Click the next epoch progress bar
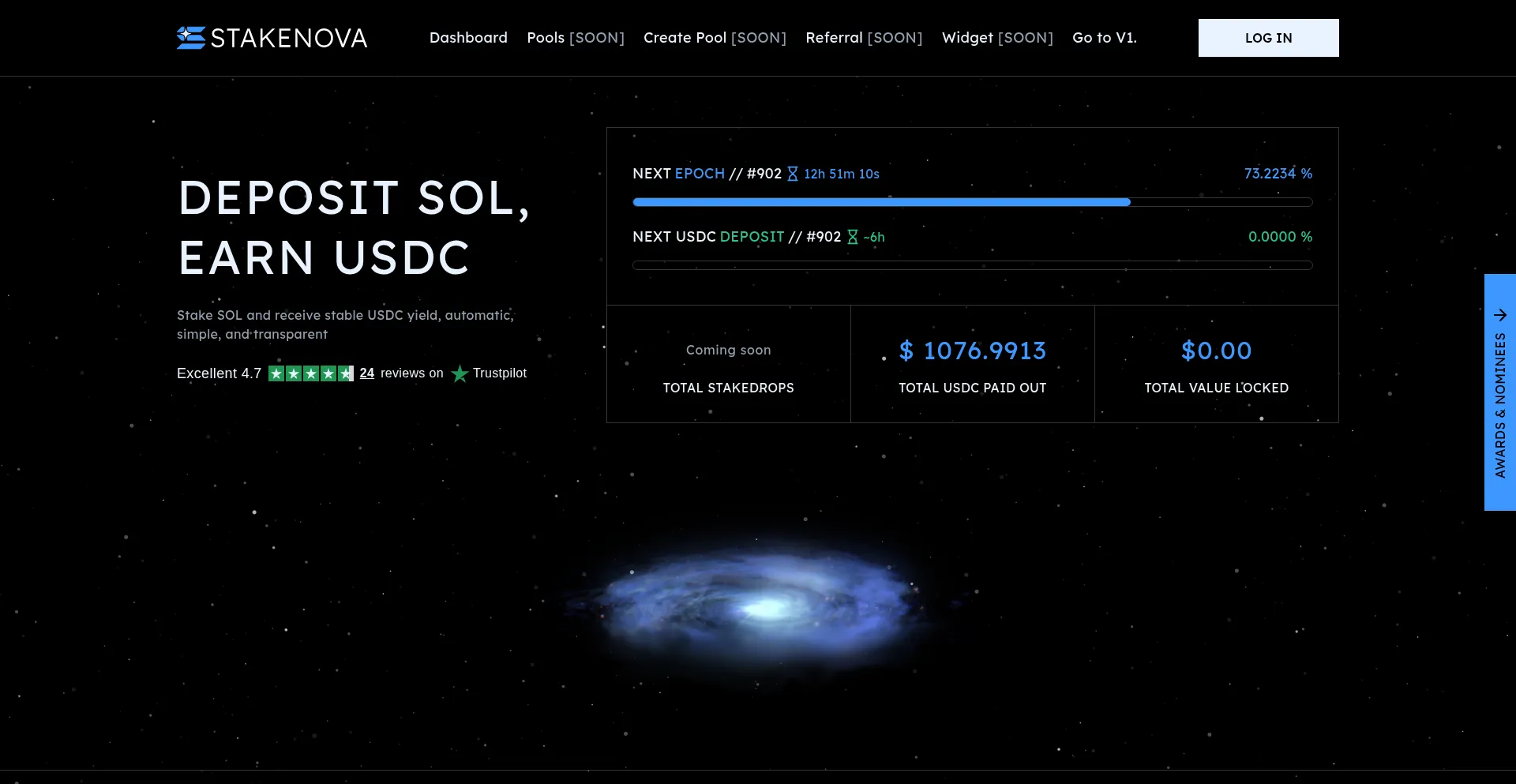Screen dimensions: 1516x784 pos(973,202)
